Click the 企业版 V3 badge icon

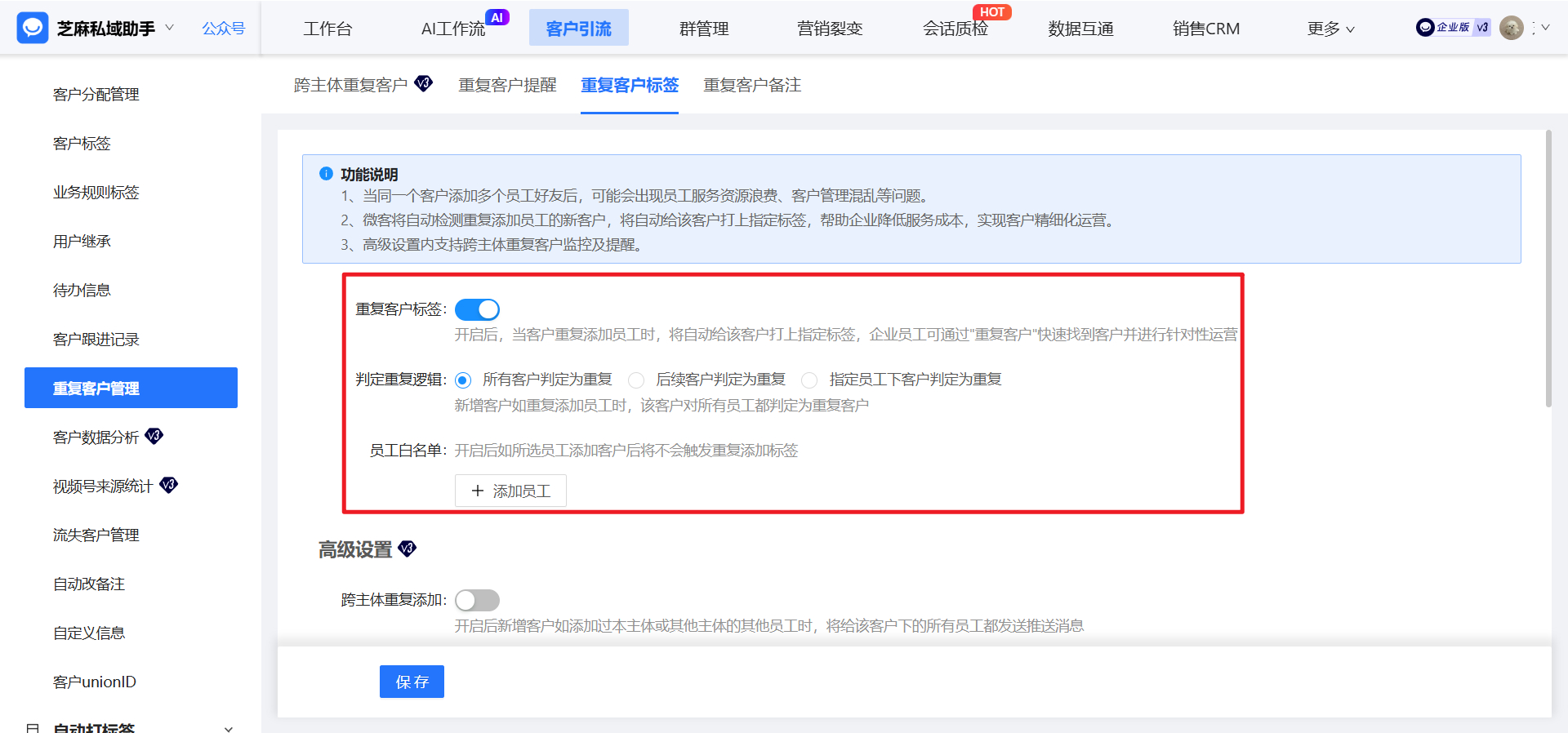[1454, 28]
